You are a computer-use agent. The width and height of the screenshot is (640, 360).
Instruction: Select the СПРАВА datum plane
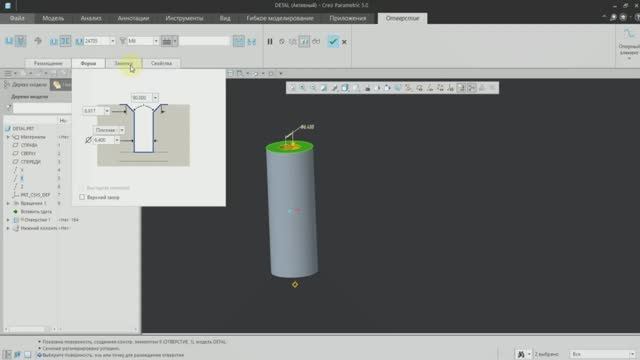(29, 145)
